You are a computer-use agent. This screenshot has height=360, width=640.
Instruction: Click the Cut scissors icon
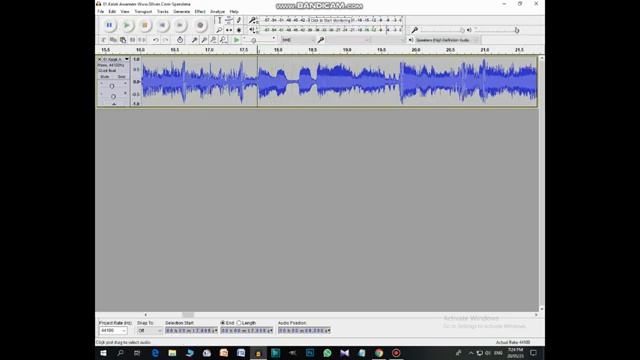(104, 40)
